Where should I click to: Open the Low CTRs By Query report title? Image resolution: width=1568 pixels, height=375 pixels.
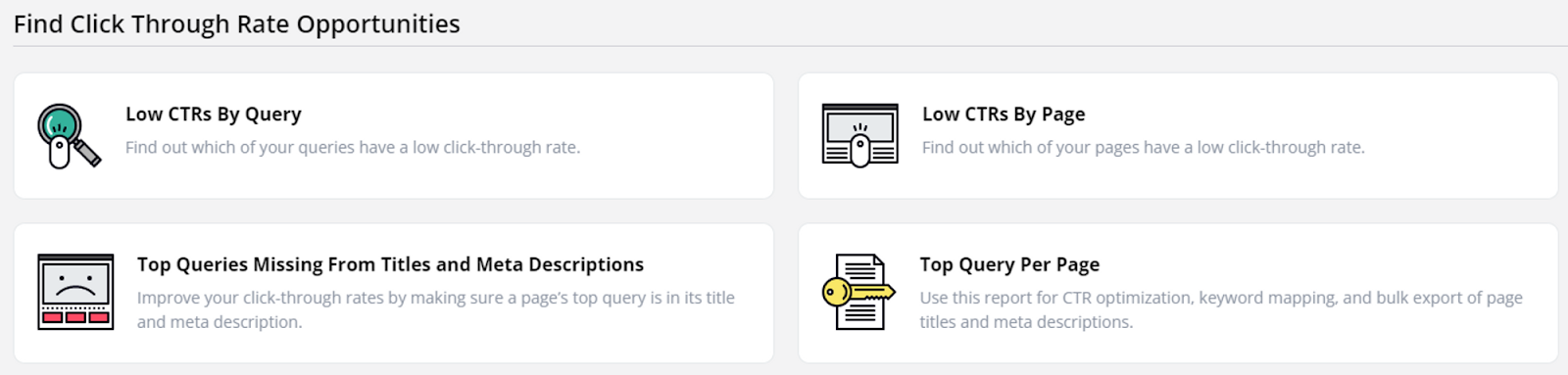coord(214,115)
